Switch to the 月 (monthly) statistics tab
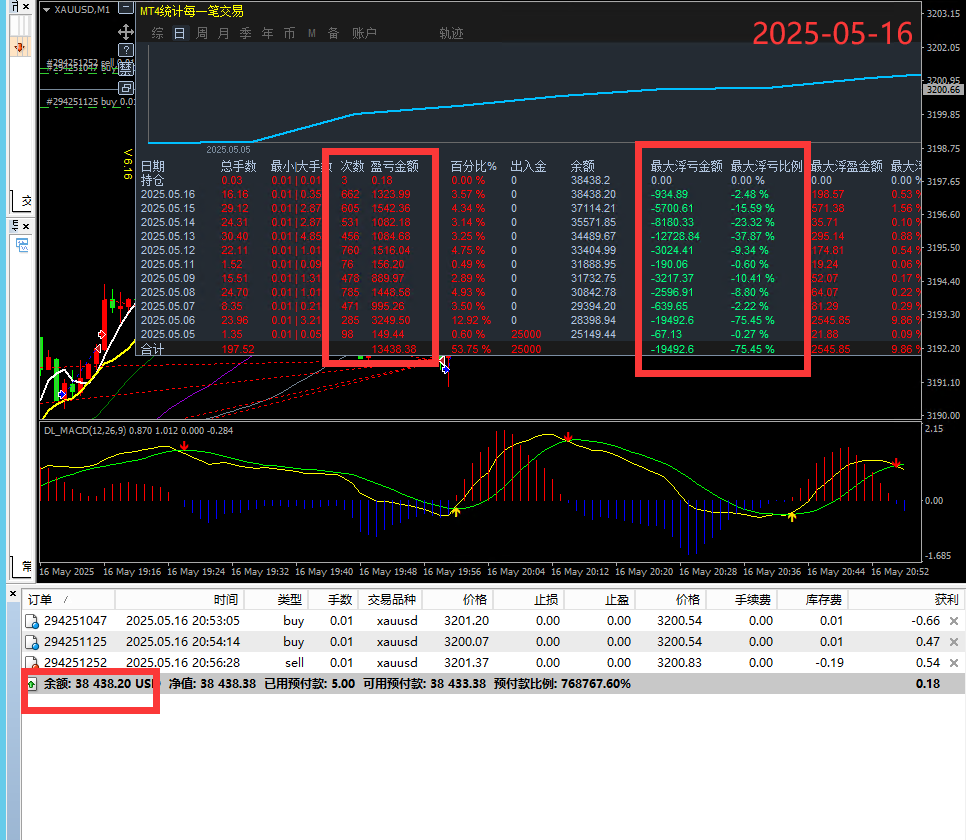Viewport: 966px width, 840px height. pyautogui.click(x=223, y=33)
